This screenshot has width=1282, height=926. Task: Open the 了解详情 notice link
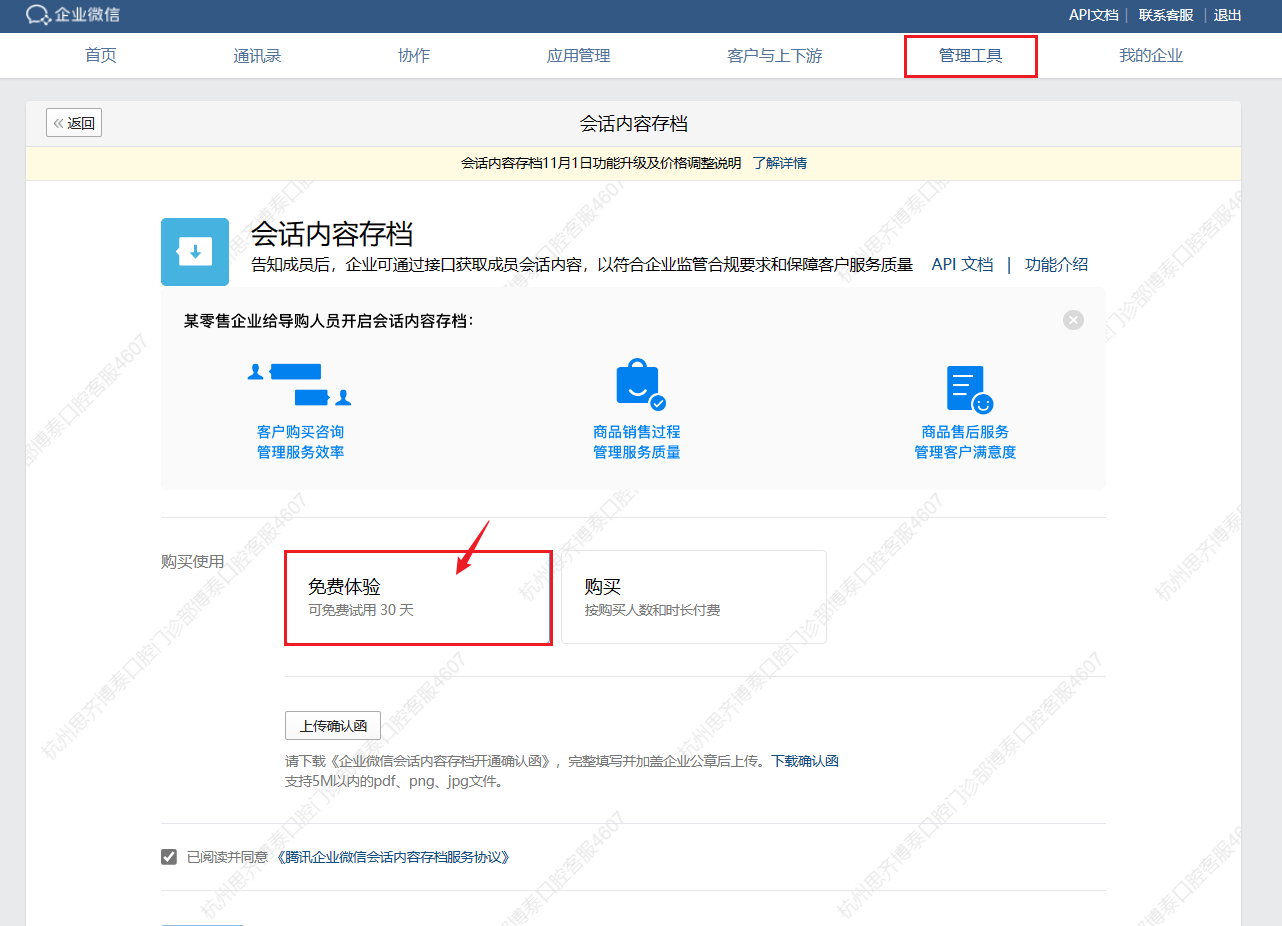(780, 163)
